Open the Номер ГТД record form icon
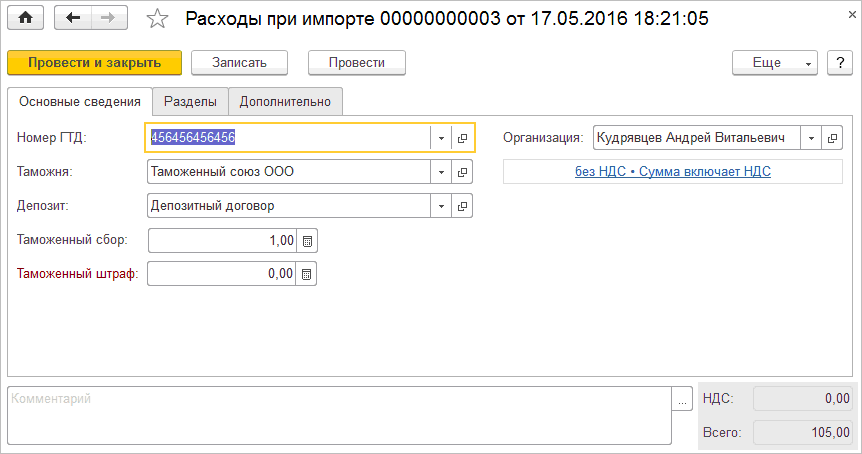The height and width of the screenshot is (454, 862). pyautogui.click(x=462, y=138)
